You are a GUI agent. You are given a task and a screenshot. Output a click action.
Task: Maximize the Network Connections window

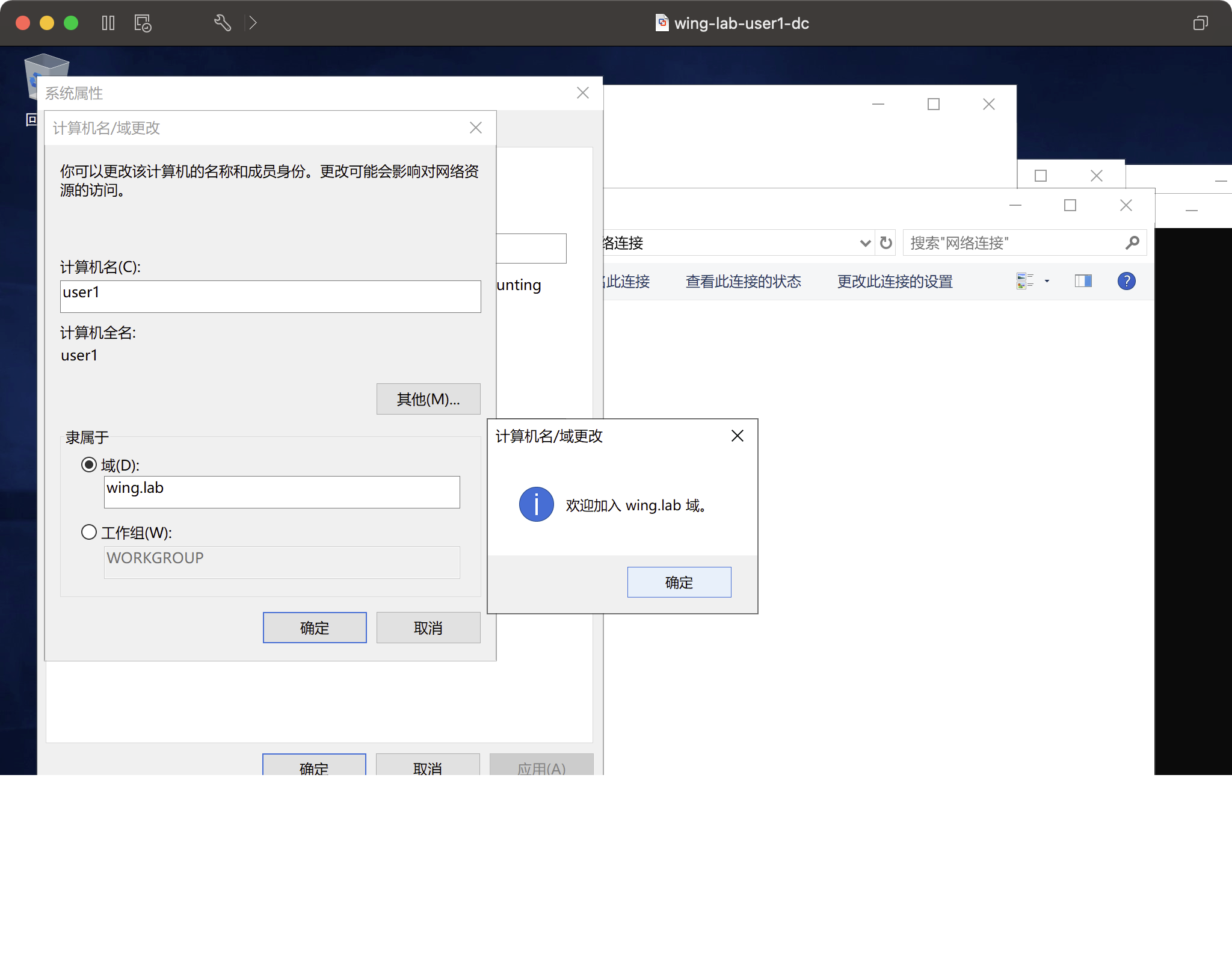coord(1070,205)
